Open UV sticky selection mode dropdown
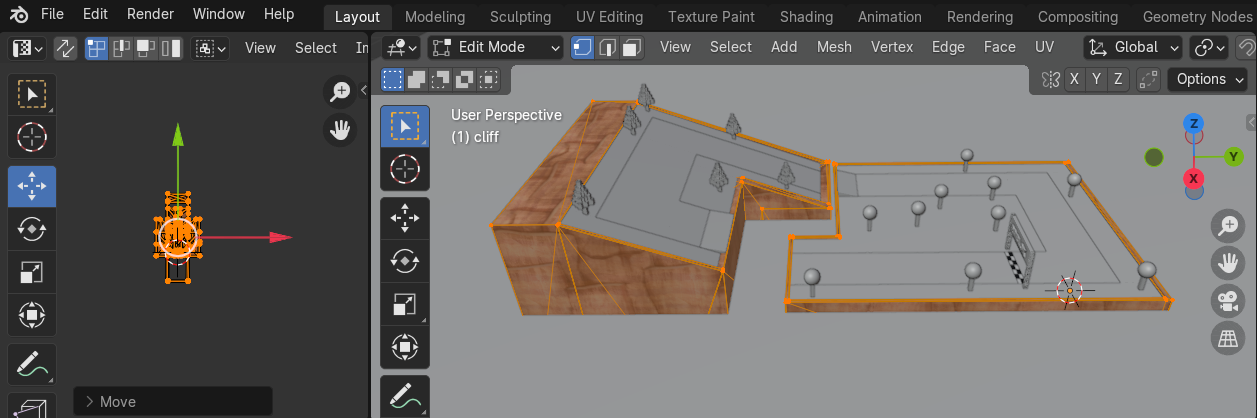This screenshot has width=1257, height=418. [211, 48]
